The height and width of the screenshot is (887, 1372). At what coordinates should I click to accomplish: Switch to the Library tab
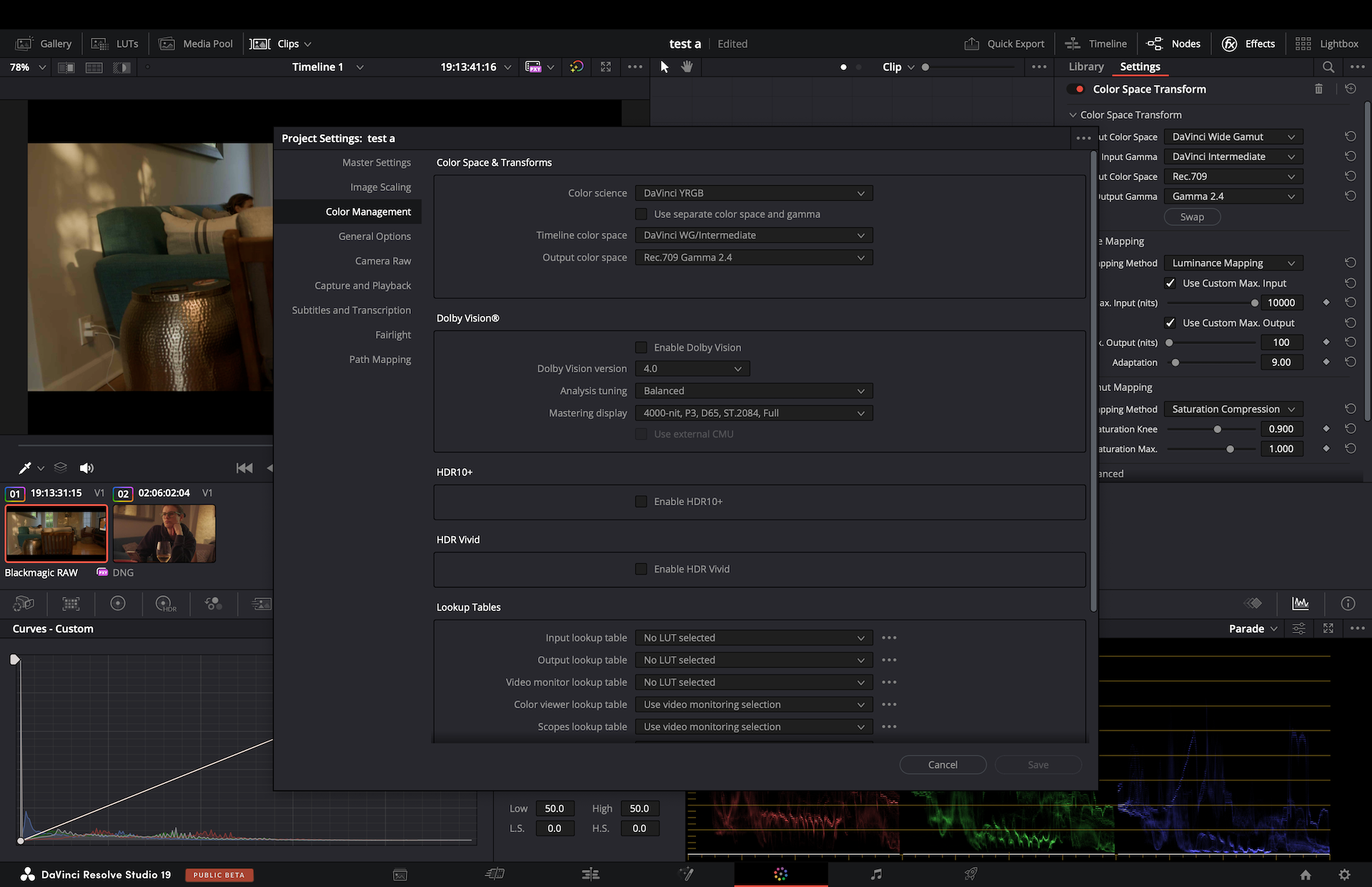1086,66
